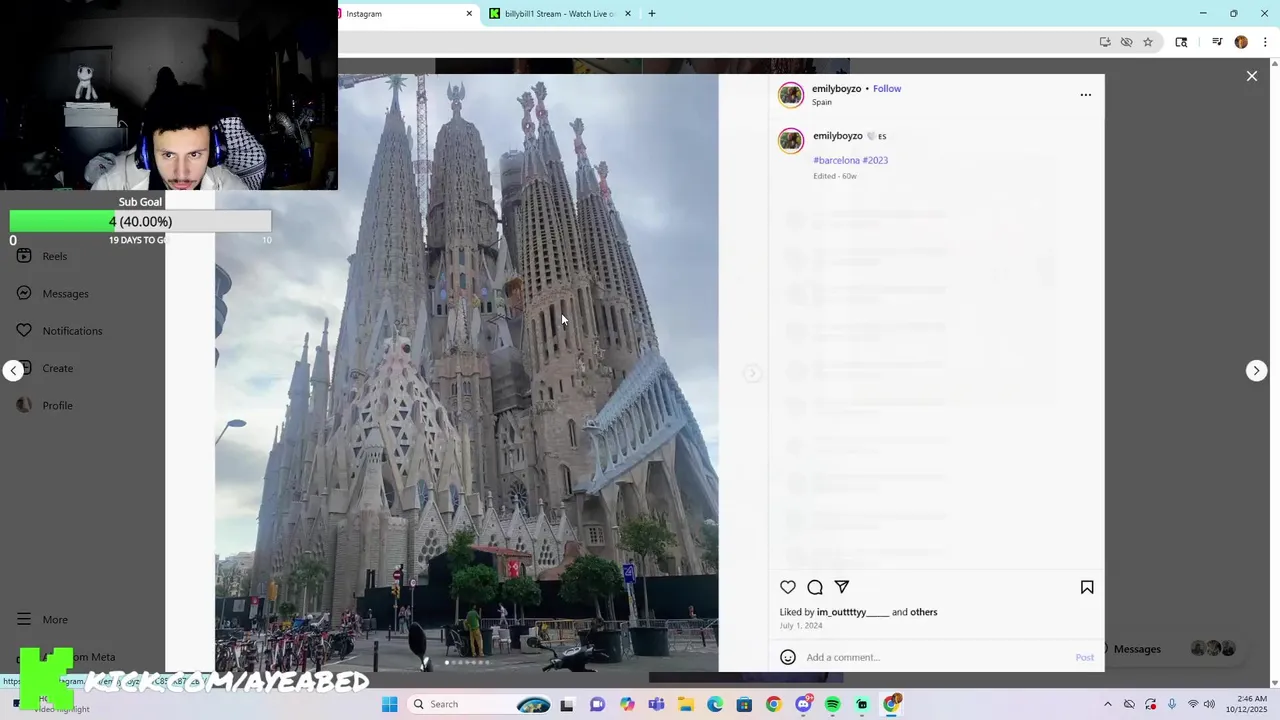Open #2023 hashtag

tap(875, 160)
